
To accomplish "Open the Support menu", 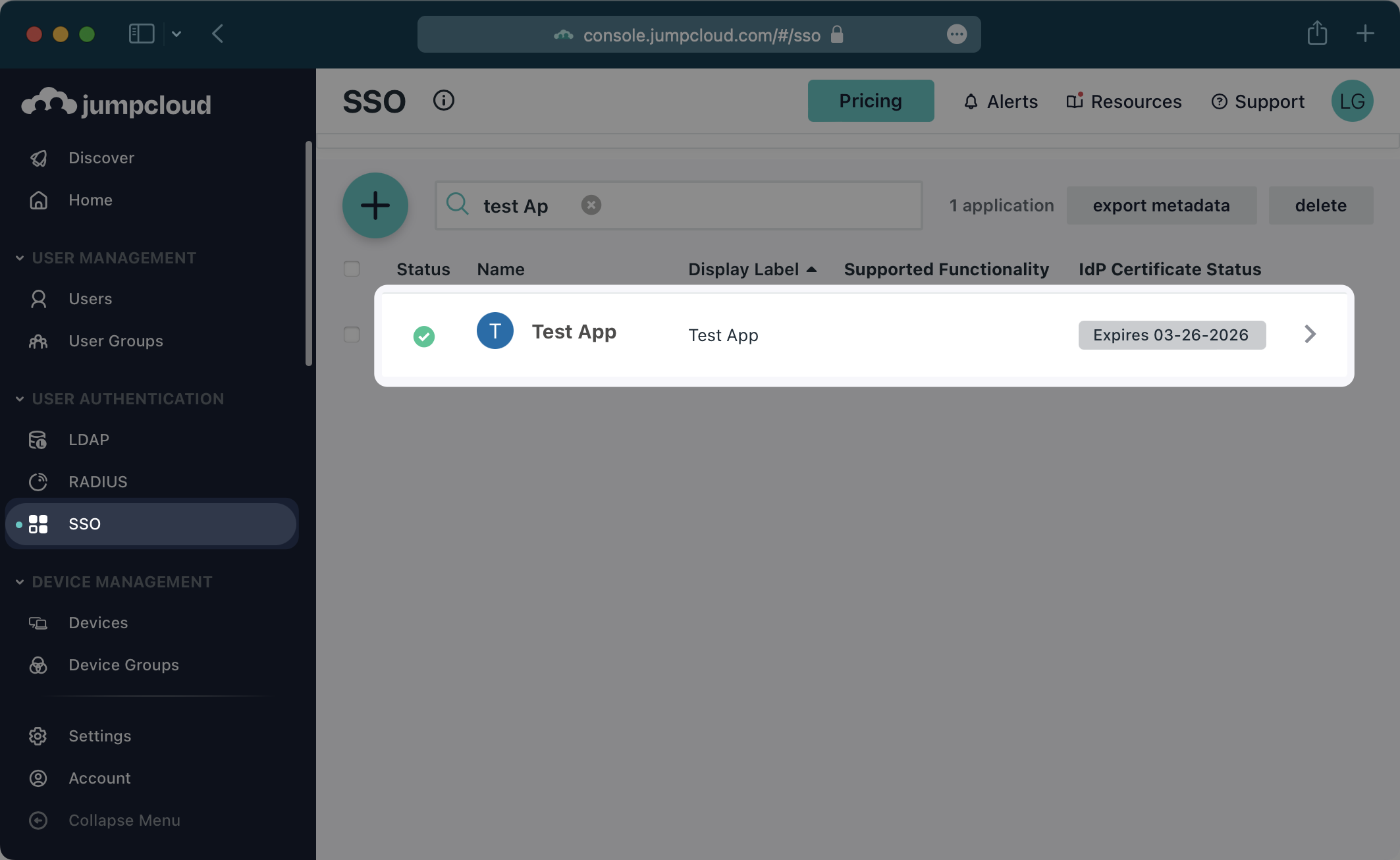I will [x=1256, y=101].
